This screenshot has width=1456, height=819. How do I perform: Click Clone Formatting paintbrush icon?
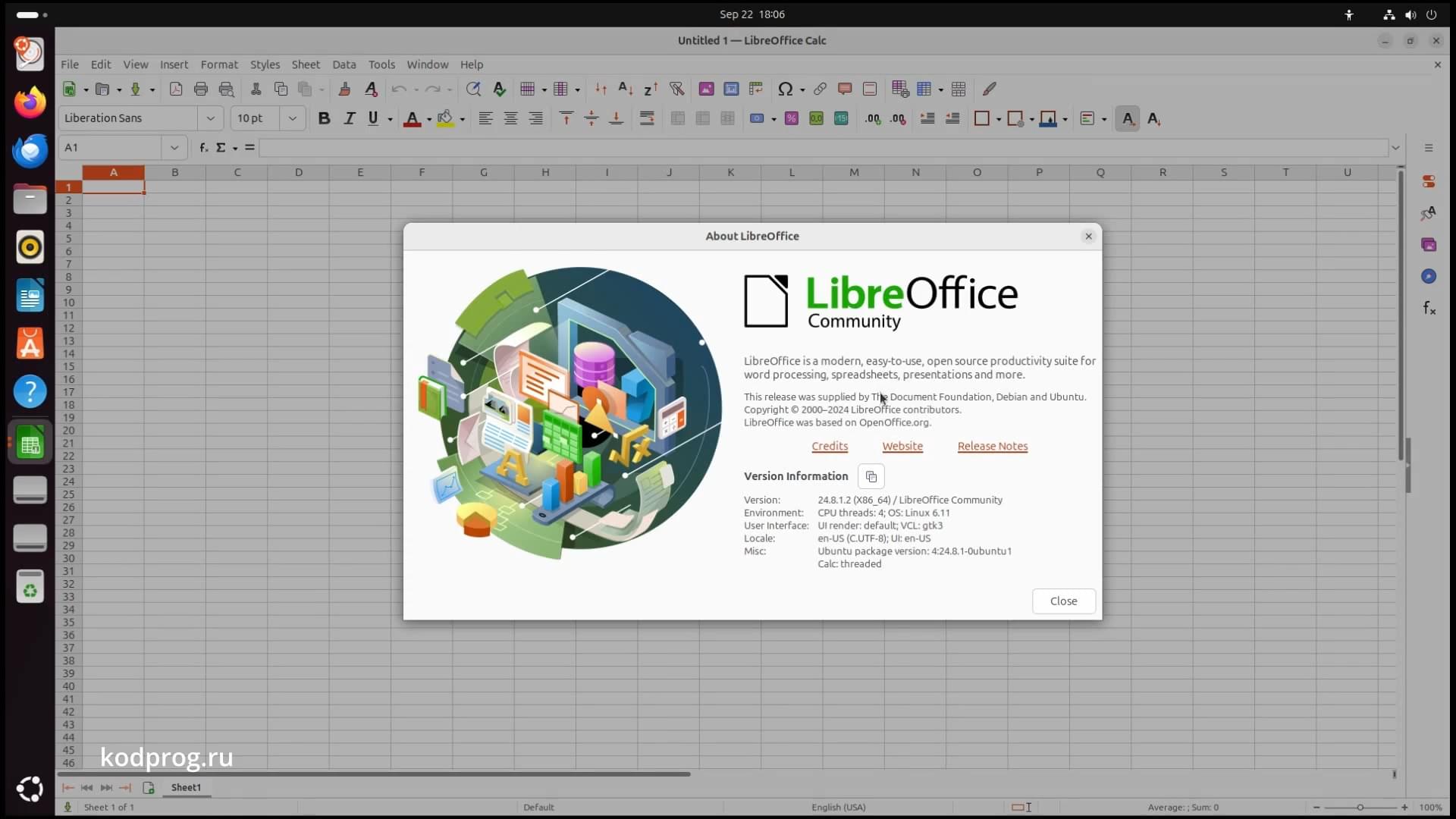[x=344, y=89]
